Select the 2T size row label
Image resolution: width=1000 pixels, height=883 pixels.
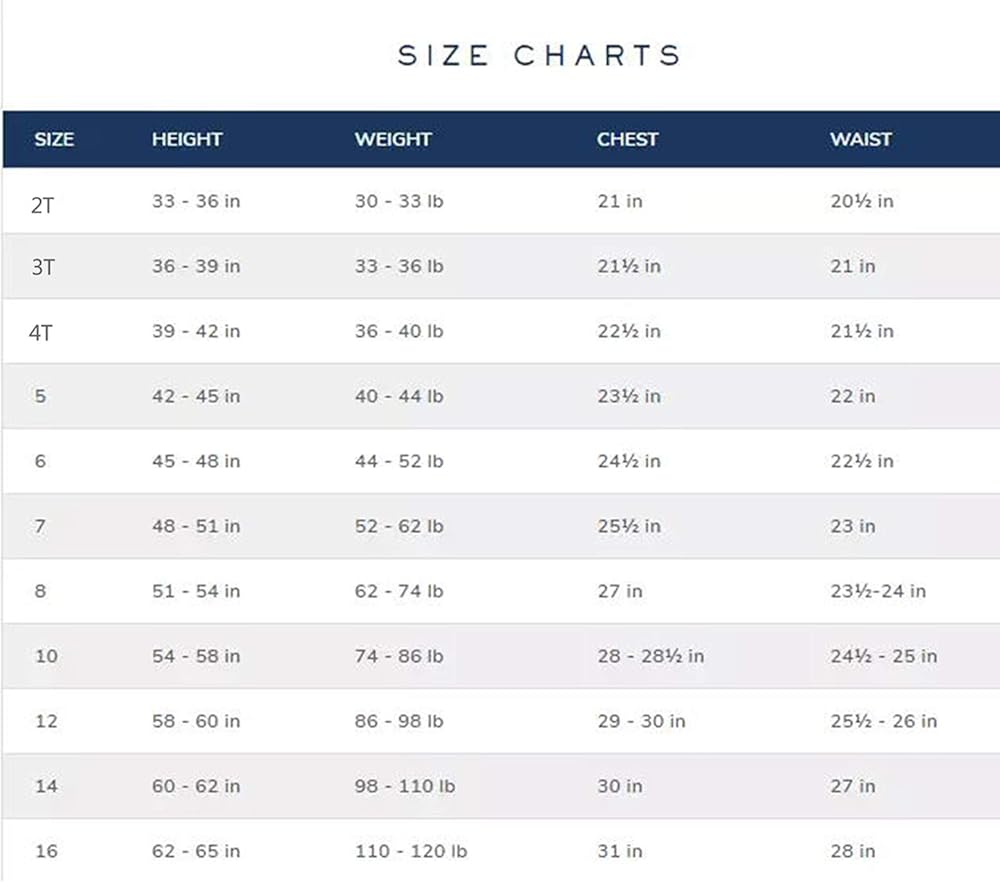click(x=43, y=204)
